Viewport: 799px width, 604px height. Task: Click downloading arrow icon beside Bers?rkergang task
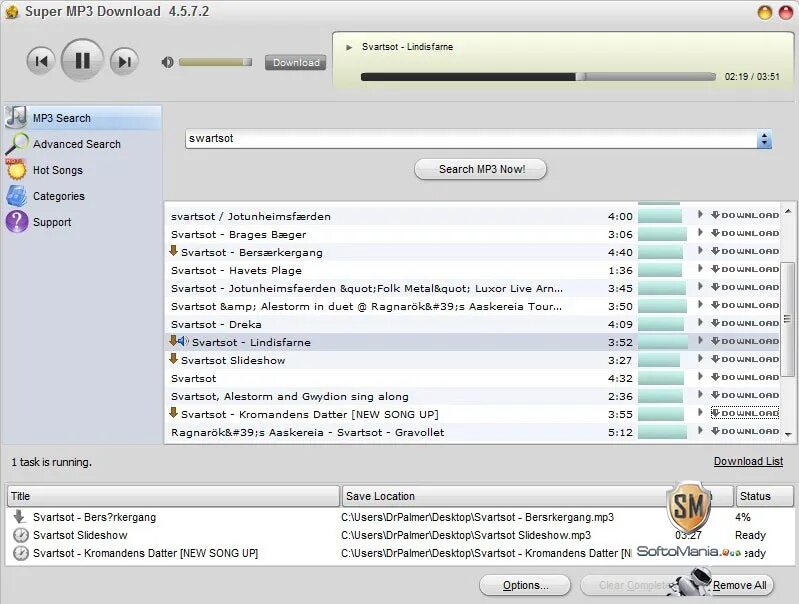19,516
